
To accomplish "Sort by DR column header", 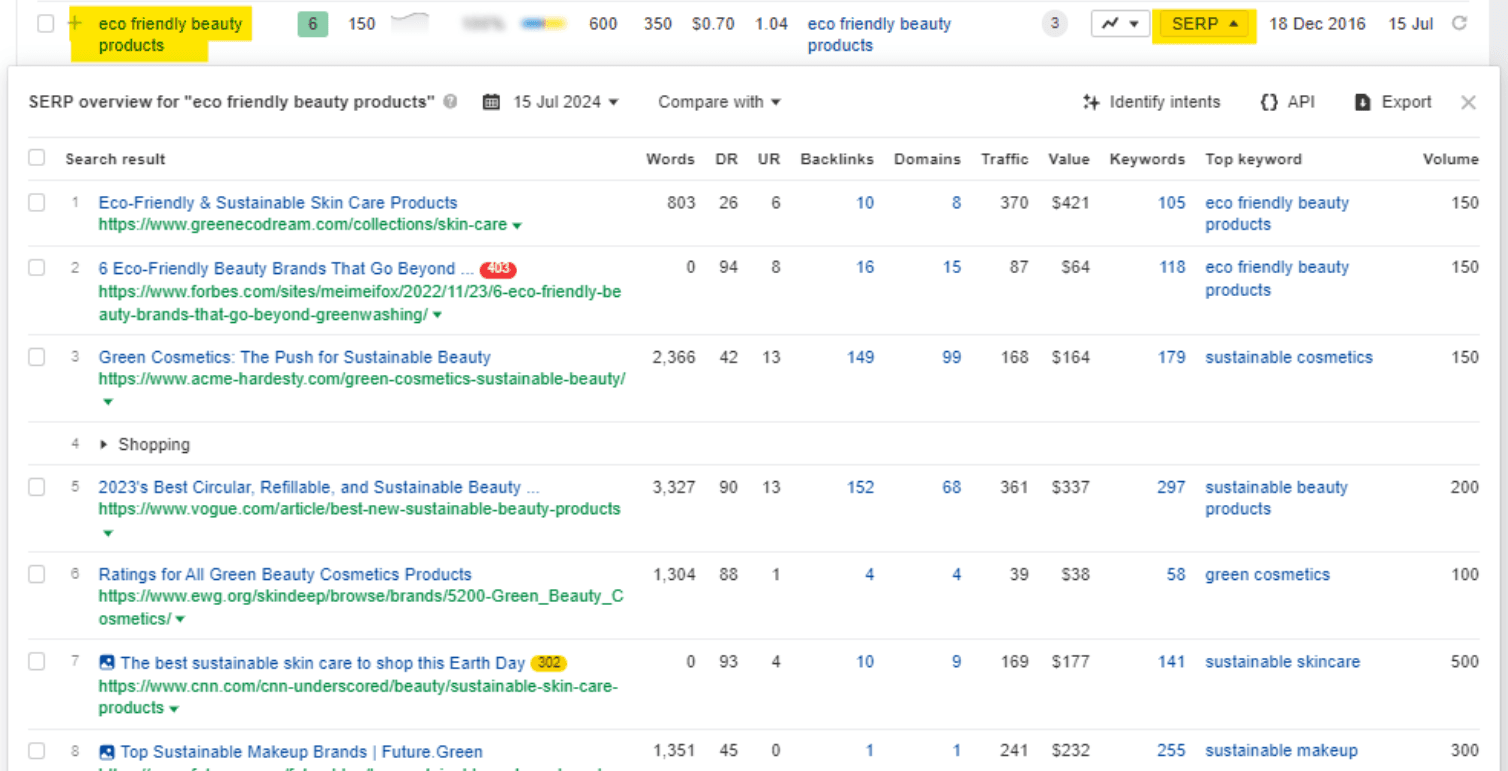I will click(727, 159).
